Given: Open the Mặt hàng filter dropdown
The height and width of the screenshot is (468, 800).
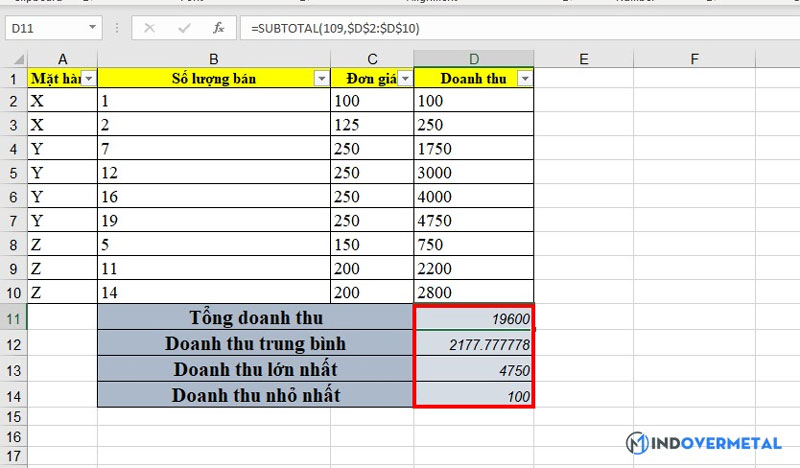Looking at the screenshot, I should coord(88,78).
